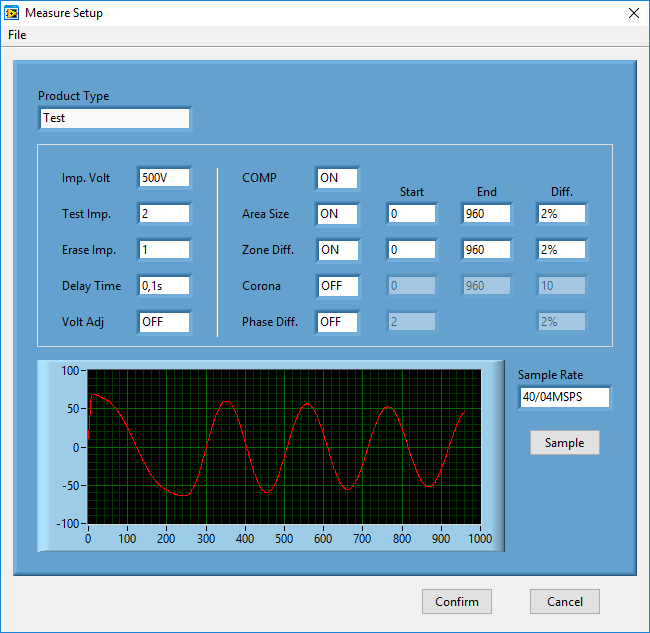Open the Imp. Volt 500V selector
The image size is (650, 633).
(x=164, y=178)
